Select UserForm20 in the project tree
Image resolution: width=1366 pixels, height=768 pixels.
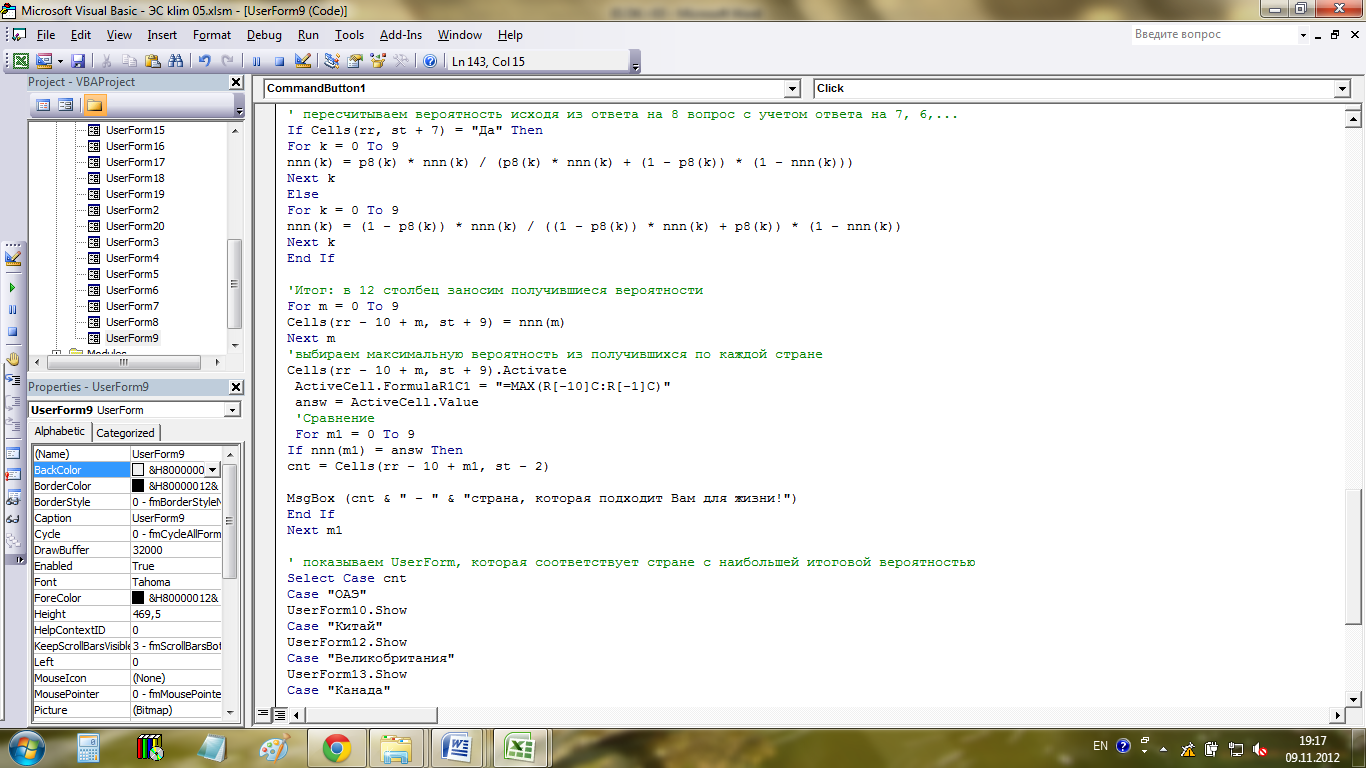point(135,226)
